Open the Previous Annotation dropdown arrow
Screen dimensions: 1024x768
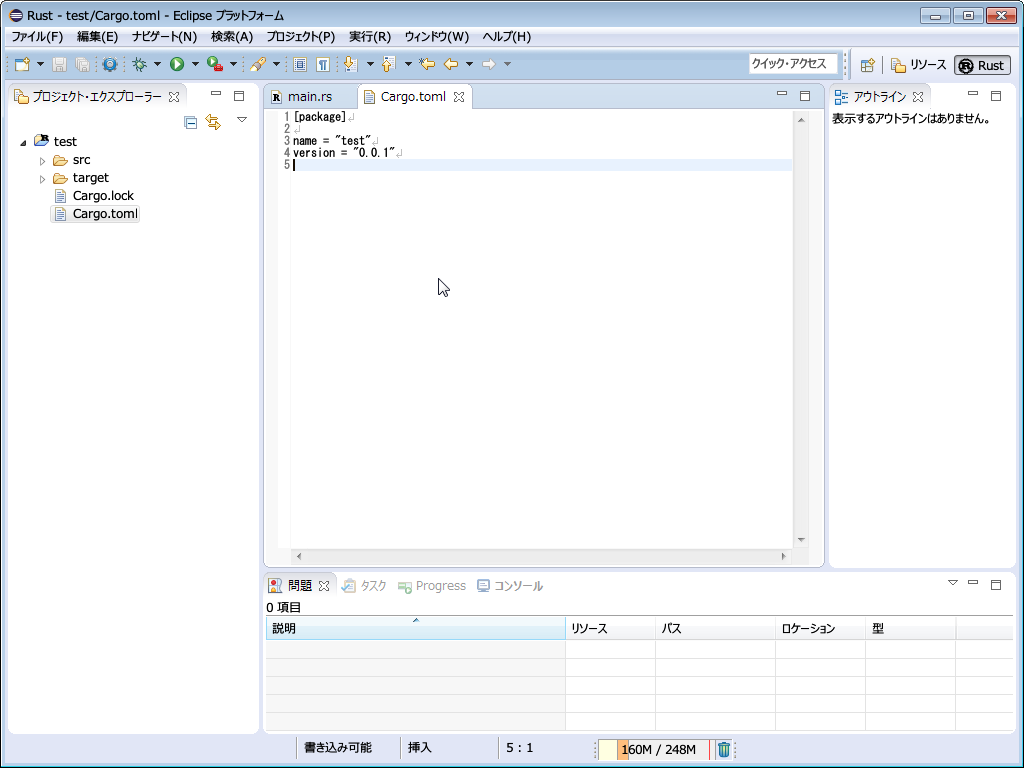point(408,64)
